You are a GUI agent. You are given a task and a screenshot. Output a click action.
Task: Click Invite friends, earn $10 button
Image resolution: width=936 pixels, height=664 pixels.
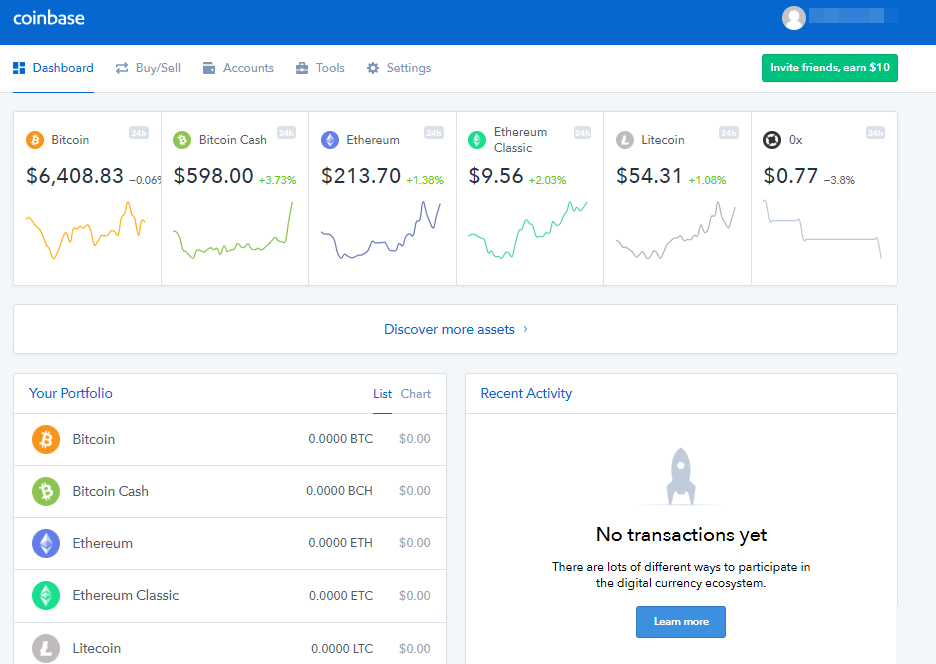pyautogui.click(x=830, y=68)
